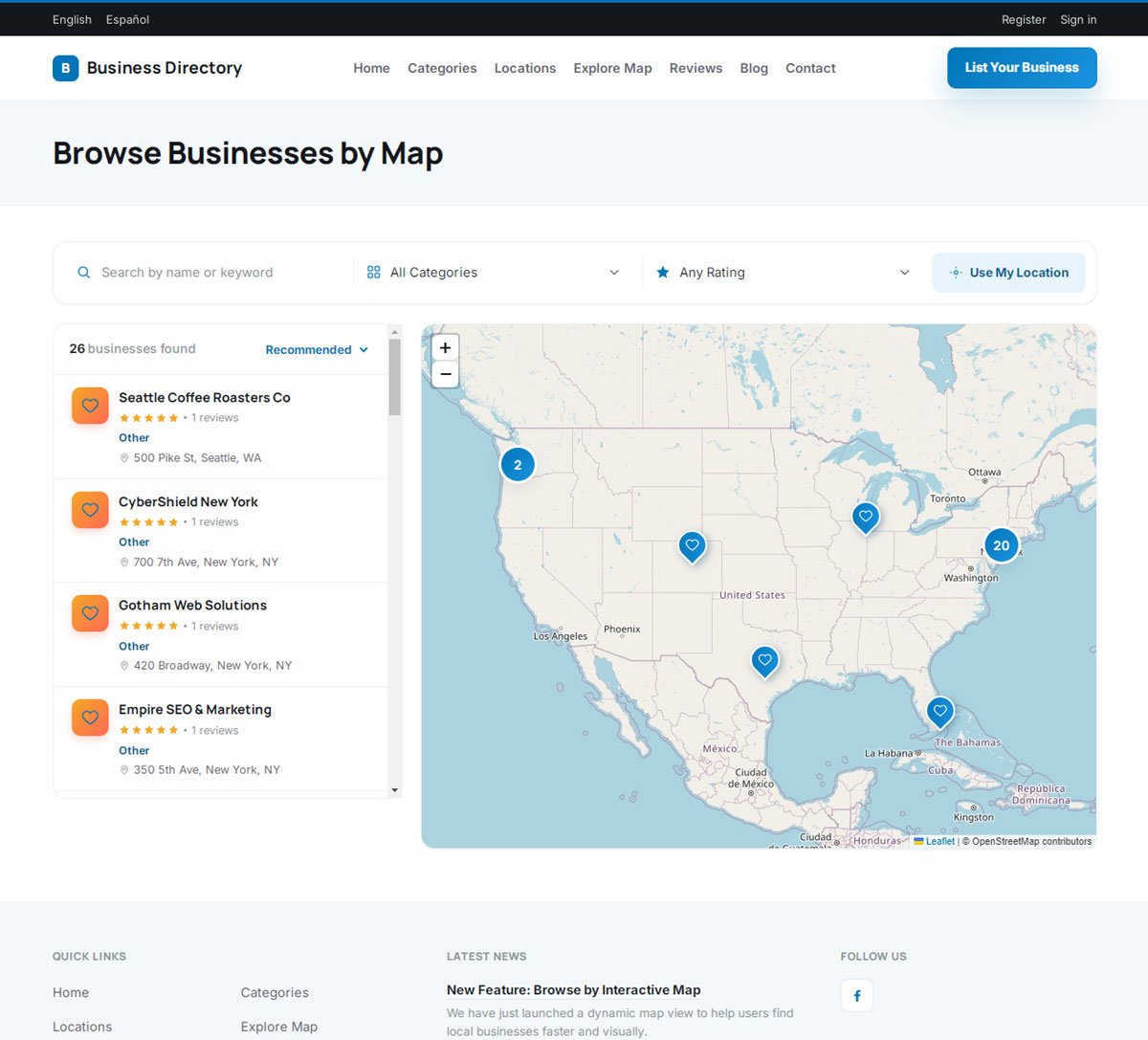Open news article Browse by Interactive Map

[x=574, y=990]
